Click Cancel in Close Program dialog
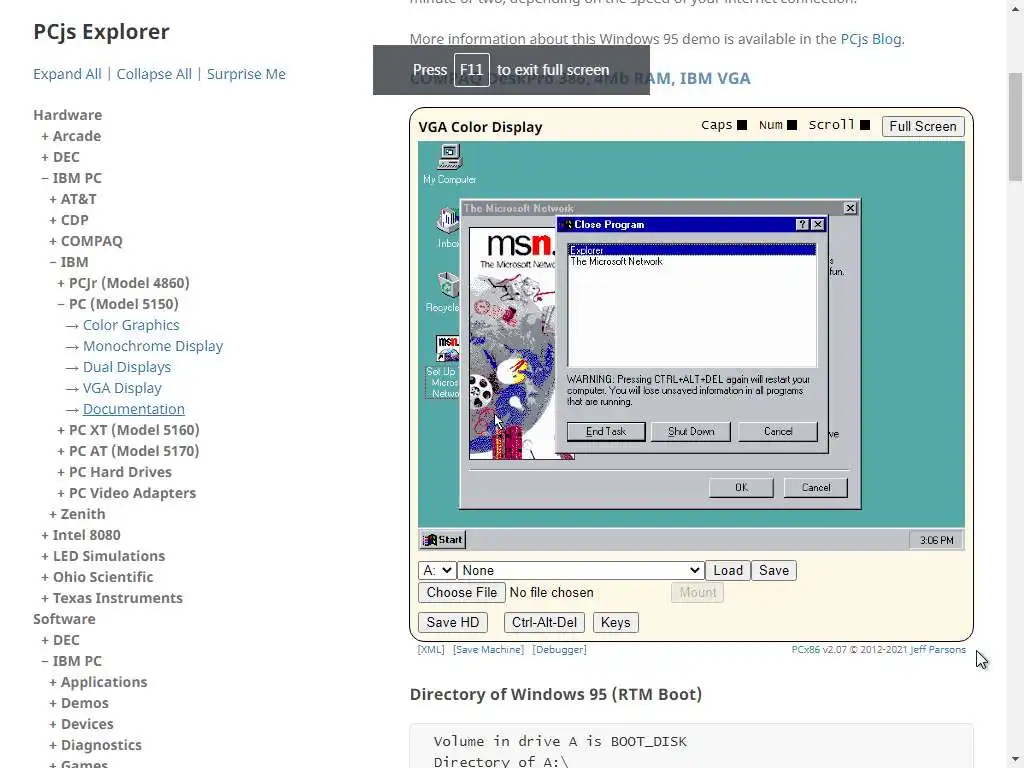Image resolution: width=1024 pixels, height=768 pixels. pyautogui.click(x=778, y=432)
